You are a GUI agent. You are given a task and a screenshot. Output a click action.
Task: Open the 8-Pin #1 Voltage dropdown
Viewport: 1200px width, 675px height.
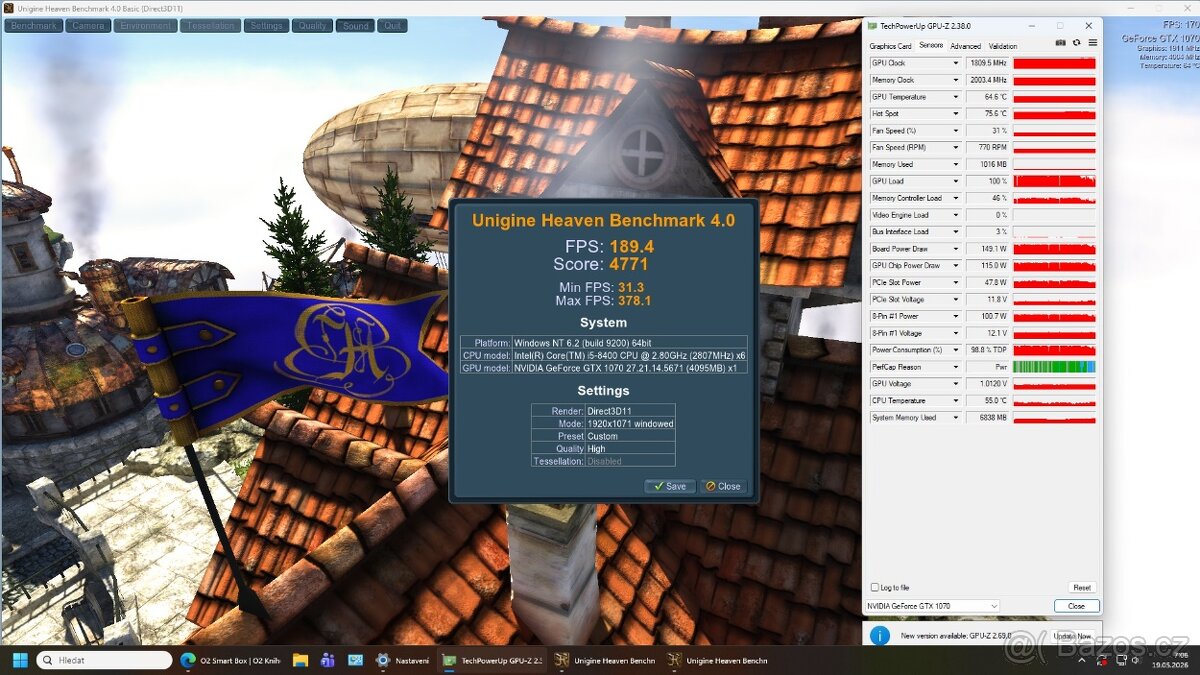pos(955,333)
